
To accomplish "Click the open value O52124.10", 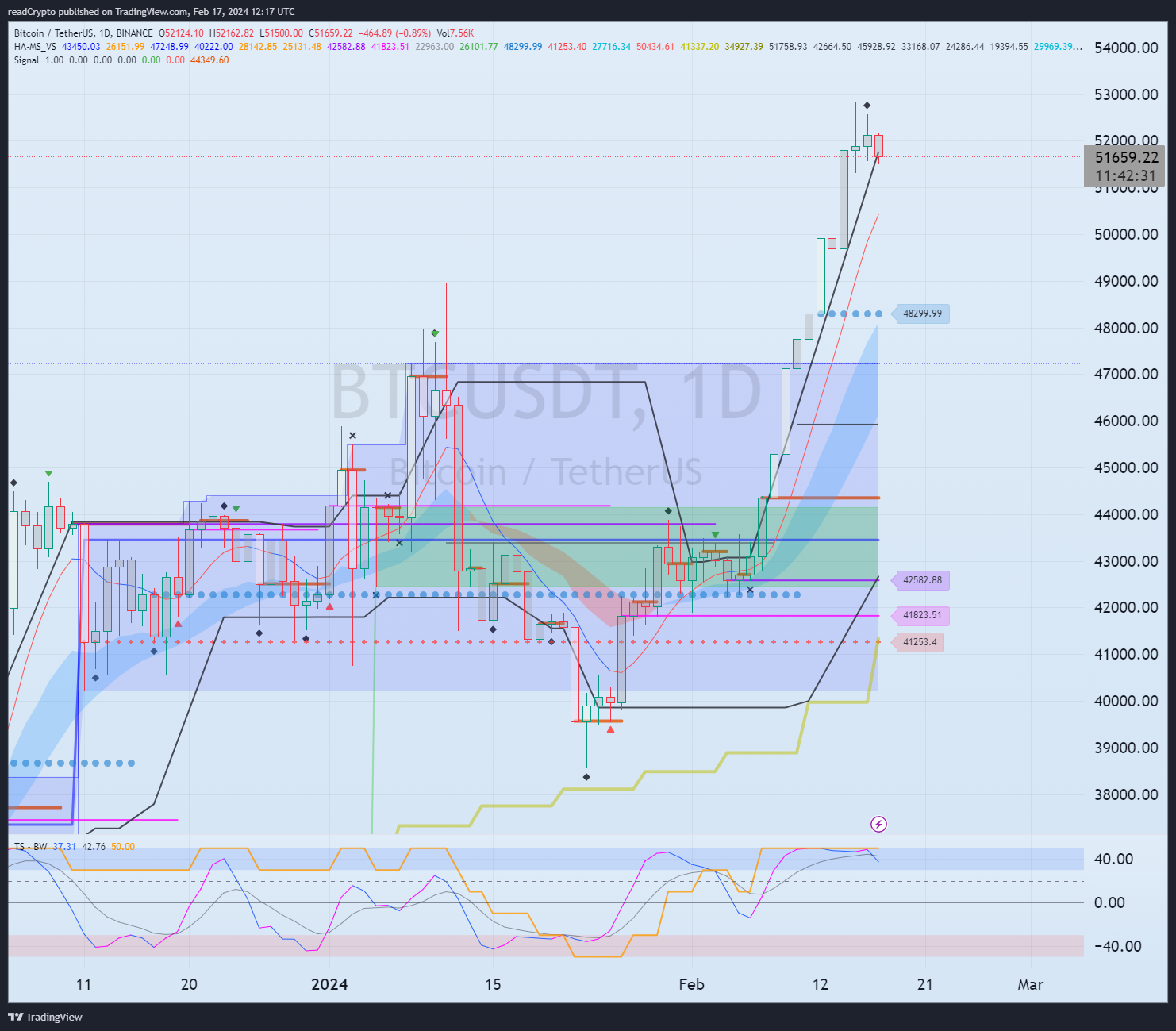I will [x=182, y=33].
